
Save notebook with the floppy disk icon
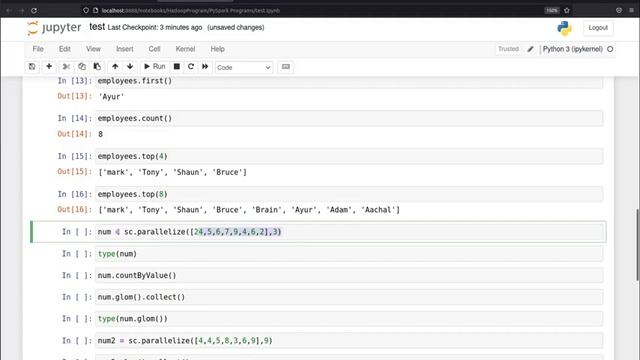32,67
